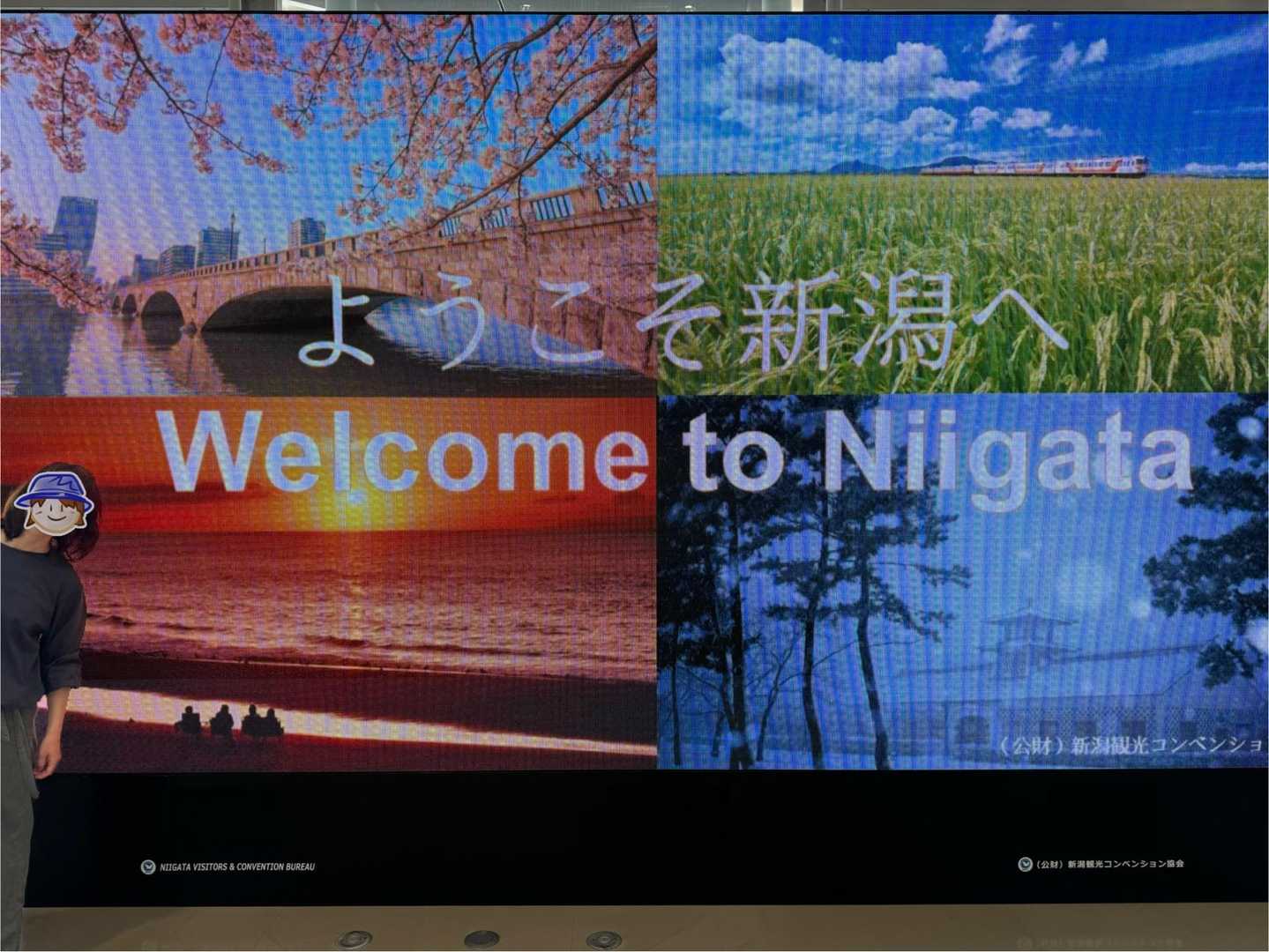Click the logo icon beside the bottom-right Japanese text
The image size is (1269, 952).
coord(1025,864)
